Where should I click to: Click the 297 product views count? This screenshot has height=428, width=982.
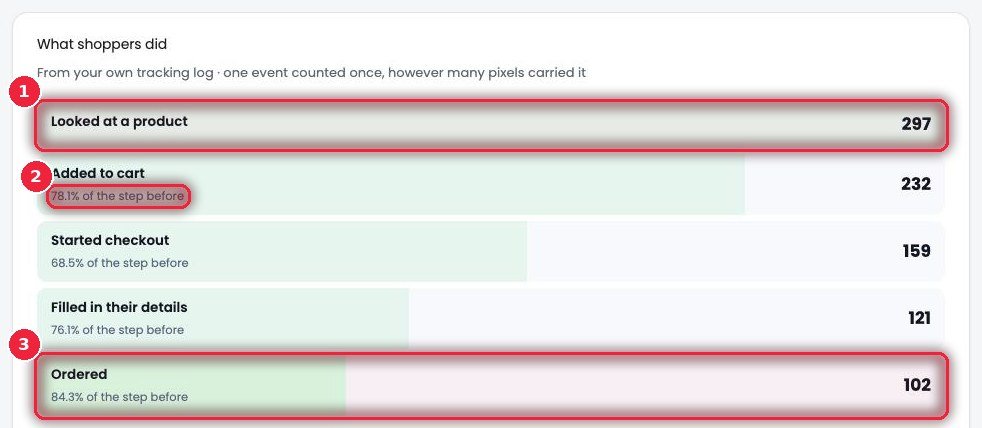click(x=916, y=125)
